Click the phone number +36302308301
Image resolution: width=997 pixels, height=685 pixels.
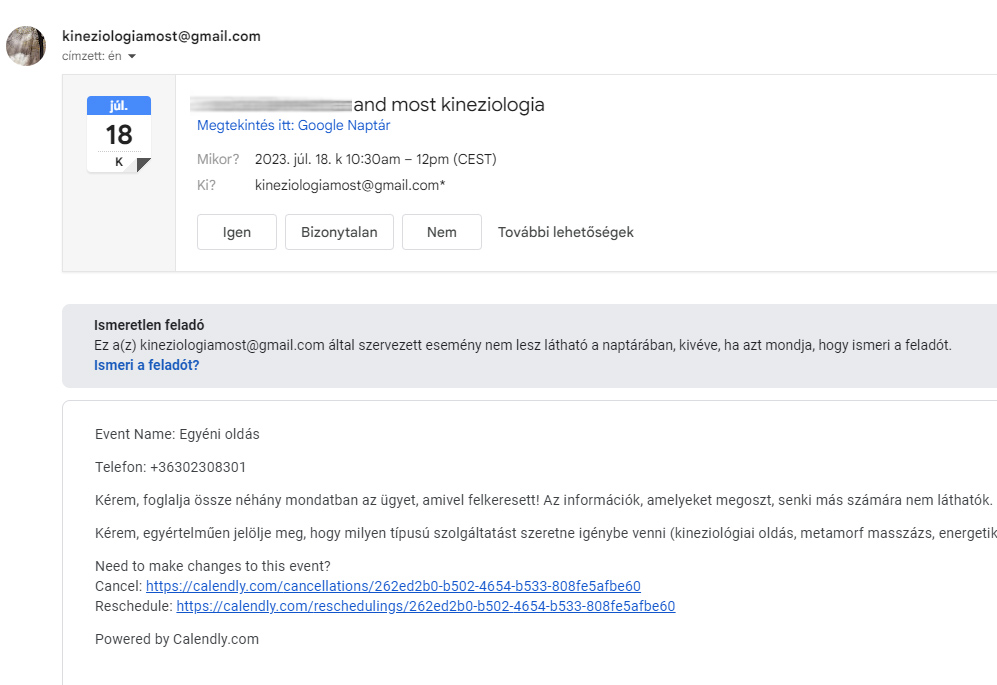tap(198, 467)
